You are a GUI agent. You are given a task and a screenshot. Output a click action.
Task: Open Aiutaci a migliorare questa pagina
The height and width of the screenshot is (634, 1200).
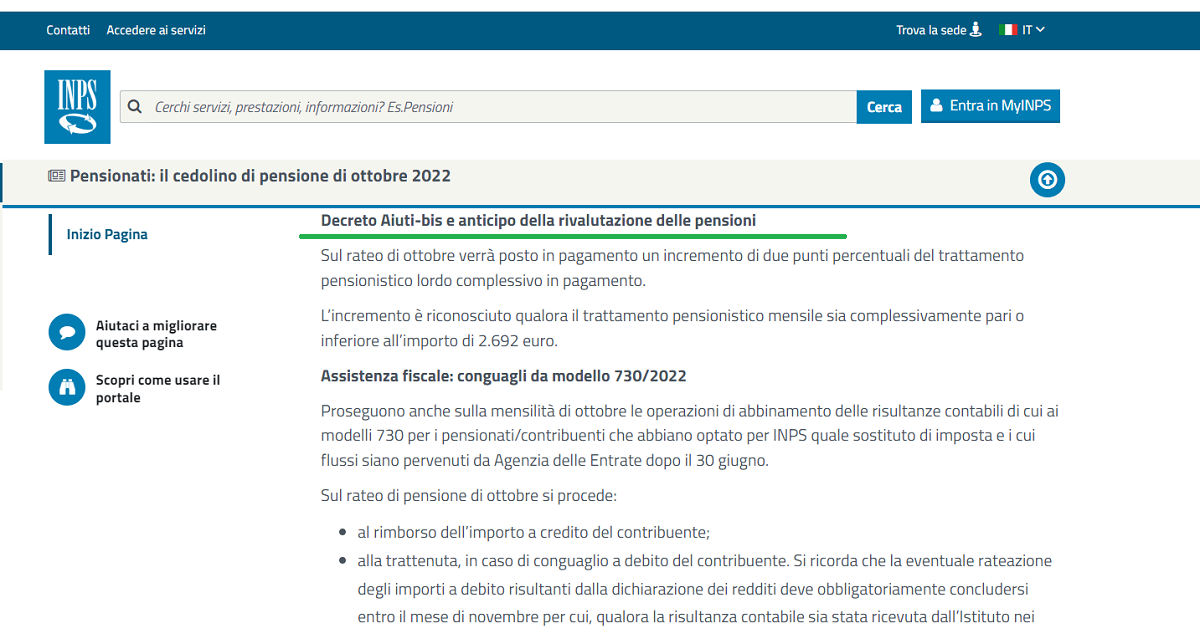156,334
